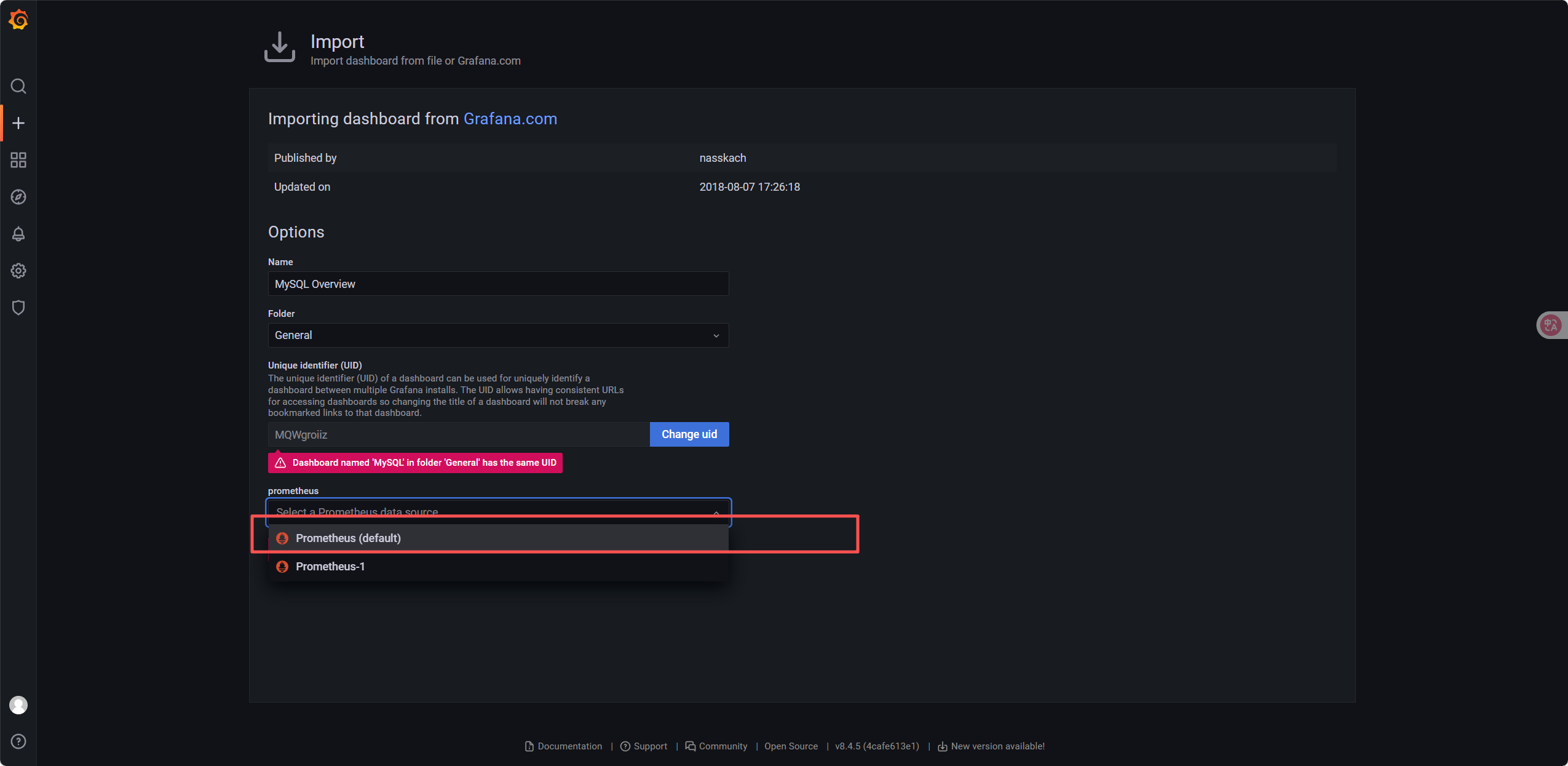The height and width of the screenshot is (766, 1568).
Task: Click the Change uid button
Action: [x=689, y=434]
